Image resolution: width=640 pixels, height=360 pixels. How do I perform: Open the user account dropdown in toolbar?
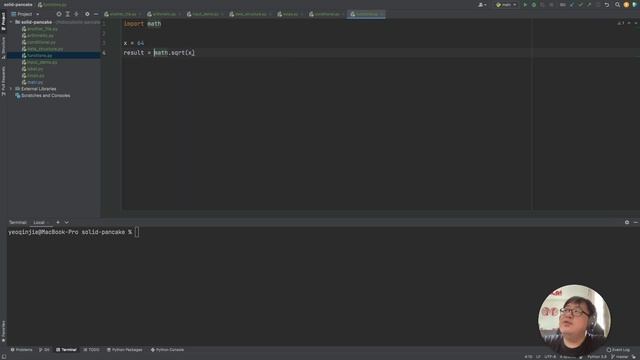(482, 4)
